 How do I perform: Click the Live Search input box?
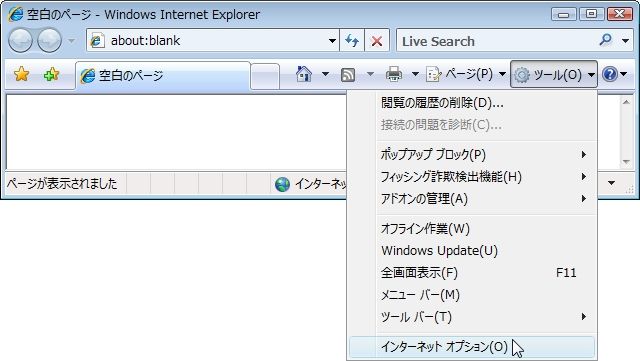pos(496,41)
